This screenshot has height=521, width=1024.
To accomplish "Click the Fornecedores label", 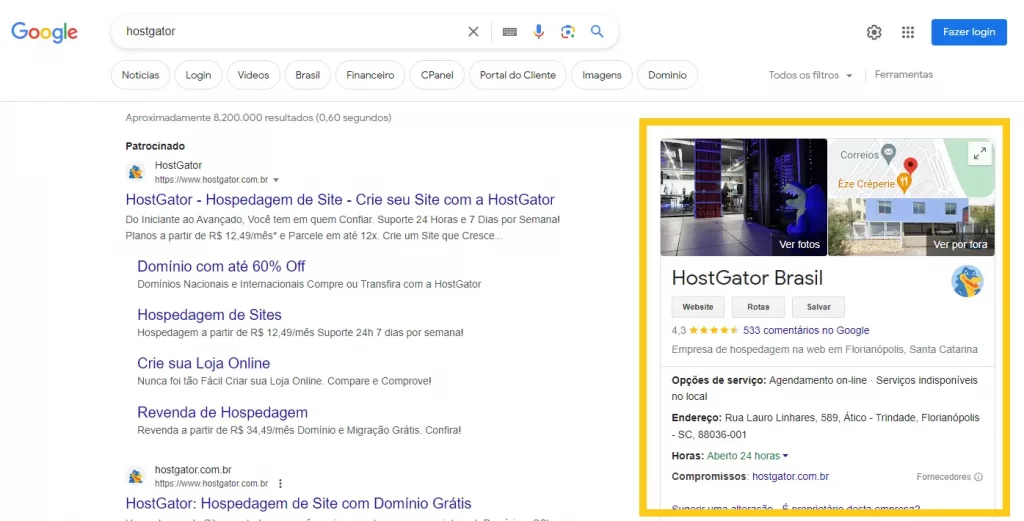I will (x=944, y=477).
